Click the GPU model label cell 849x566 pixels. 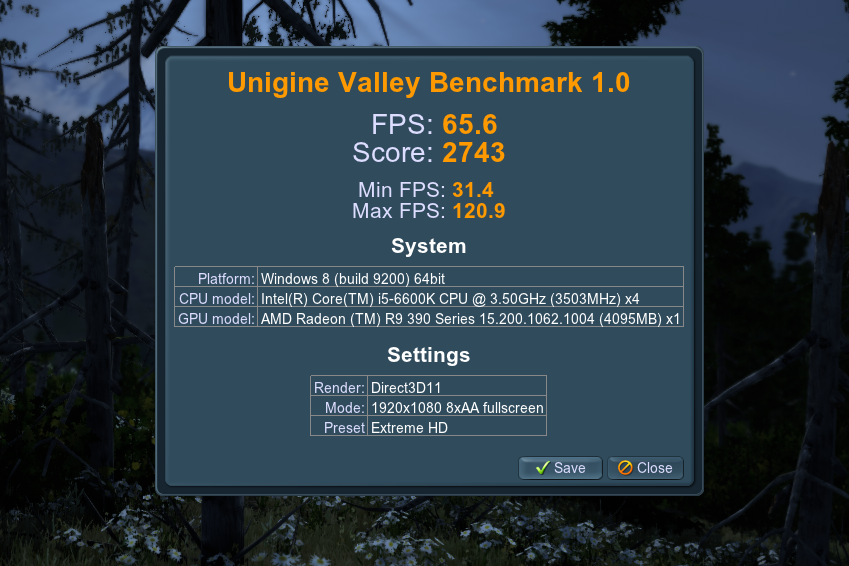[216, 317]
